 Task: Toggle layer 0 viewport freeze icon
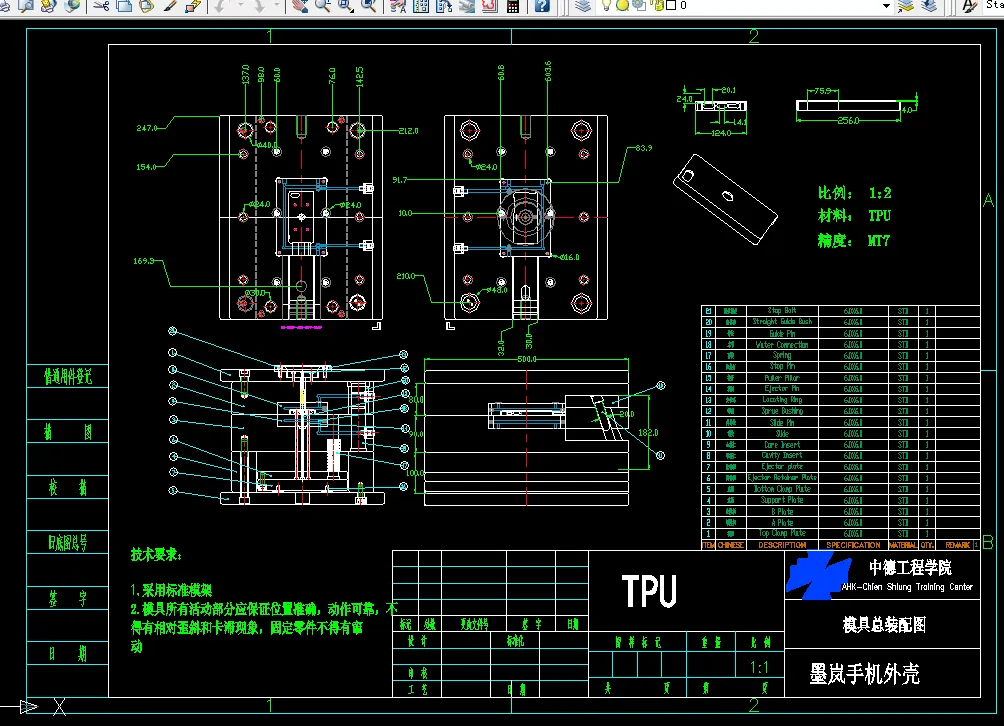tap(638, 5)
